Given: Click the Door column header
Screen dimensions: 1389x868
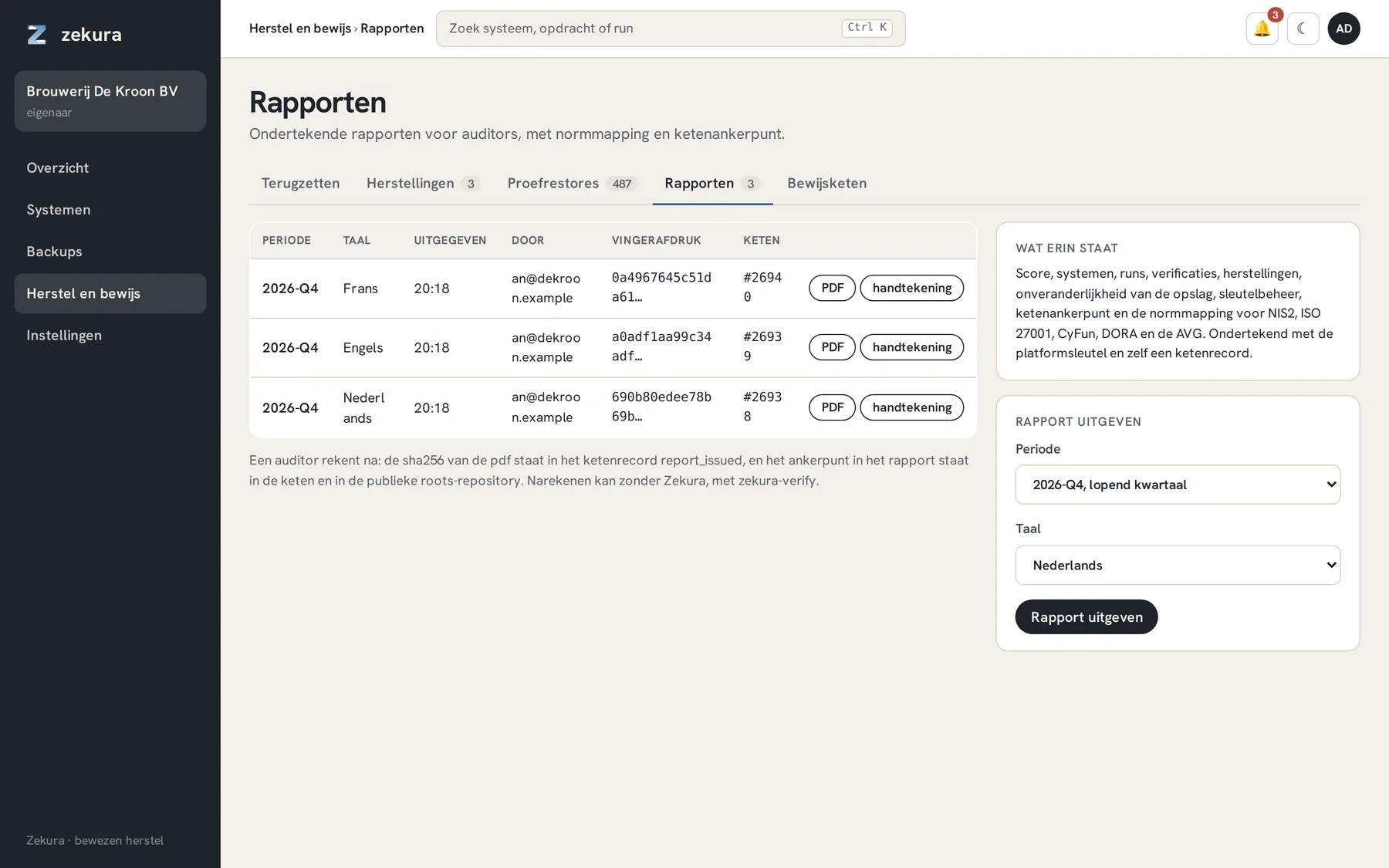Looking at the screenshot, I should click(x=528, y=241).
